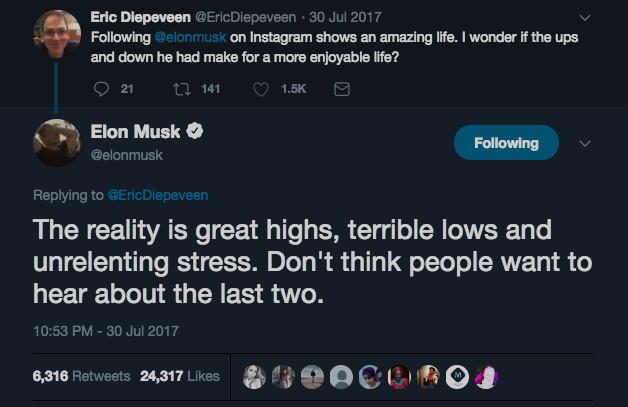This screenshot has width=628, height=407.
Task: Open the @elonmusk mention in Eric's tweet
Action: tap(190, 37)
